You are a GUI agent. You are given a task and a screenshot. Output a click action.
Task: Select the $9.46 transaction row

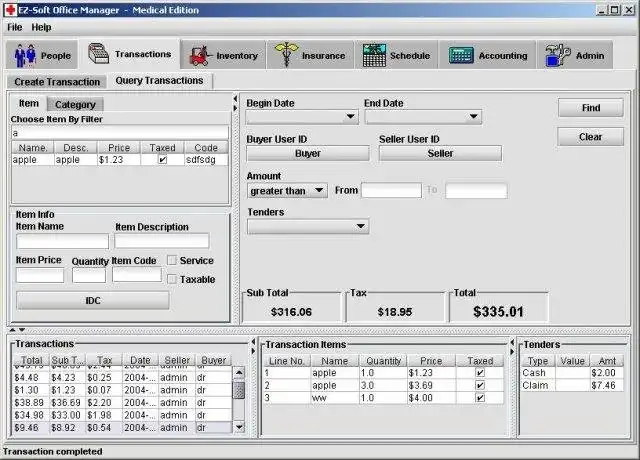[x=122, y=427]
